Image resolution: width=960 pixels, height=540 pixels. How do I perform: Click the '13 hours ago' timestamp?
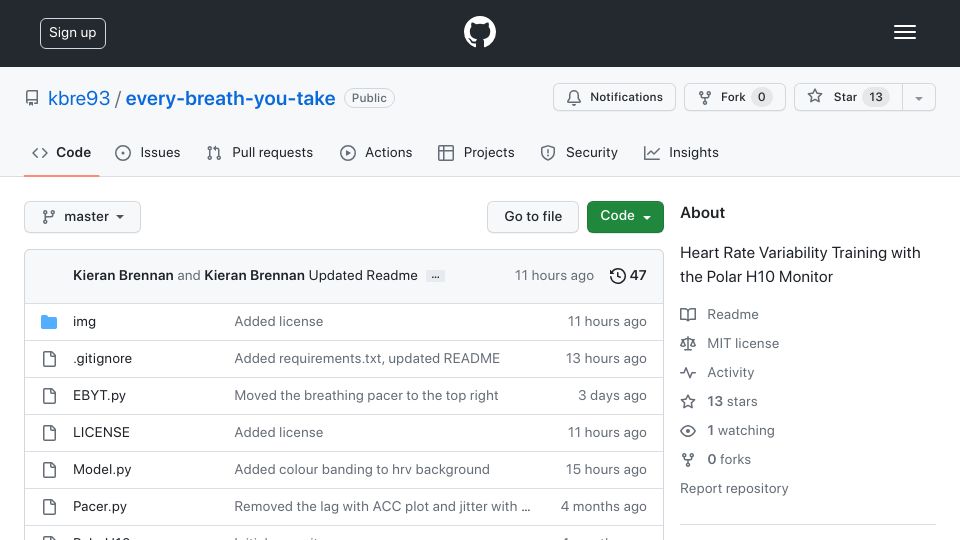tap(606, 358)
